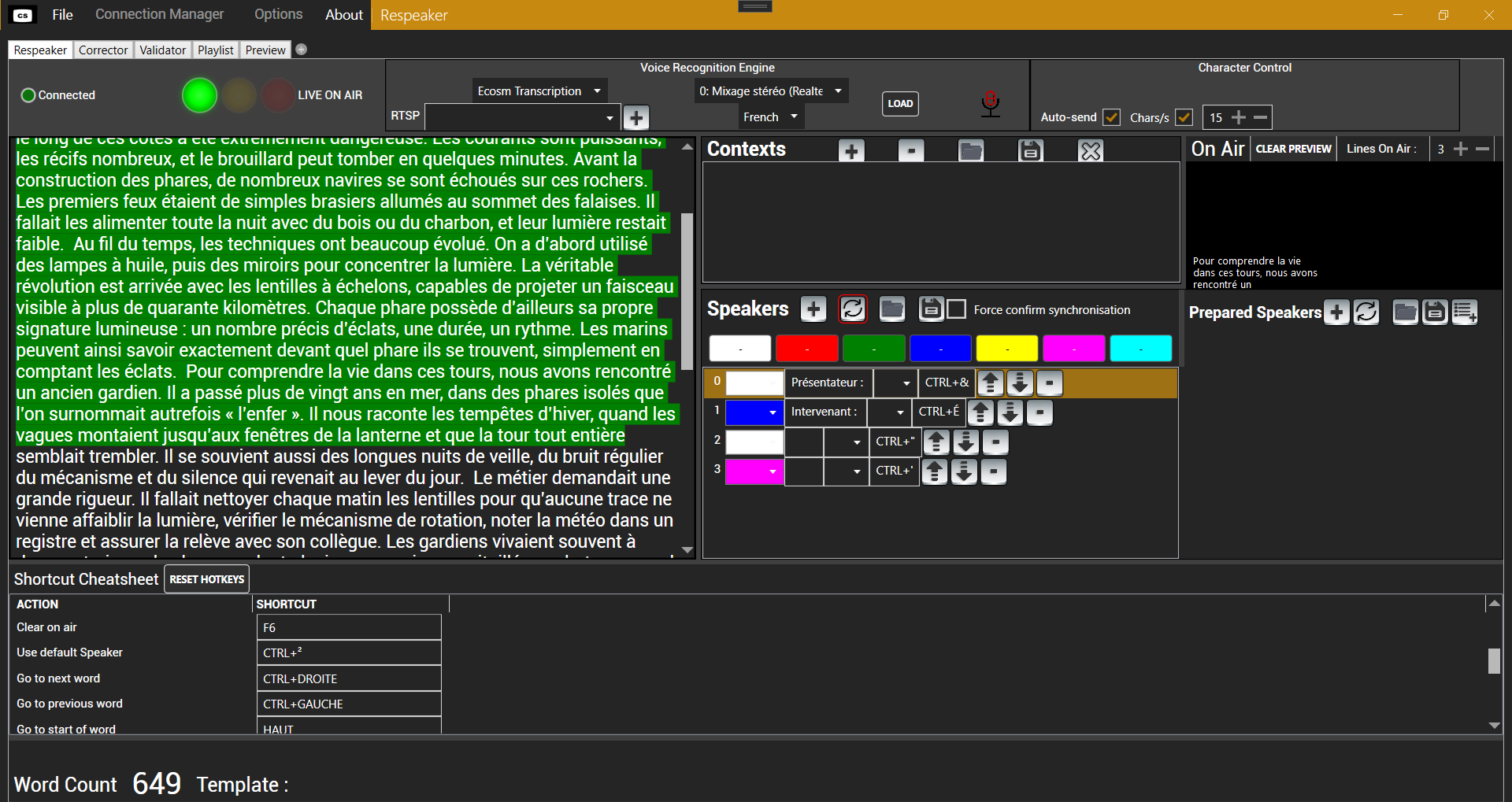Viewport: 1512px width, 802px height.
Task: Click Clear on air shortcut field F6
Action: pos(349,627)
